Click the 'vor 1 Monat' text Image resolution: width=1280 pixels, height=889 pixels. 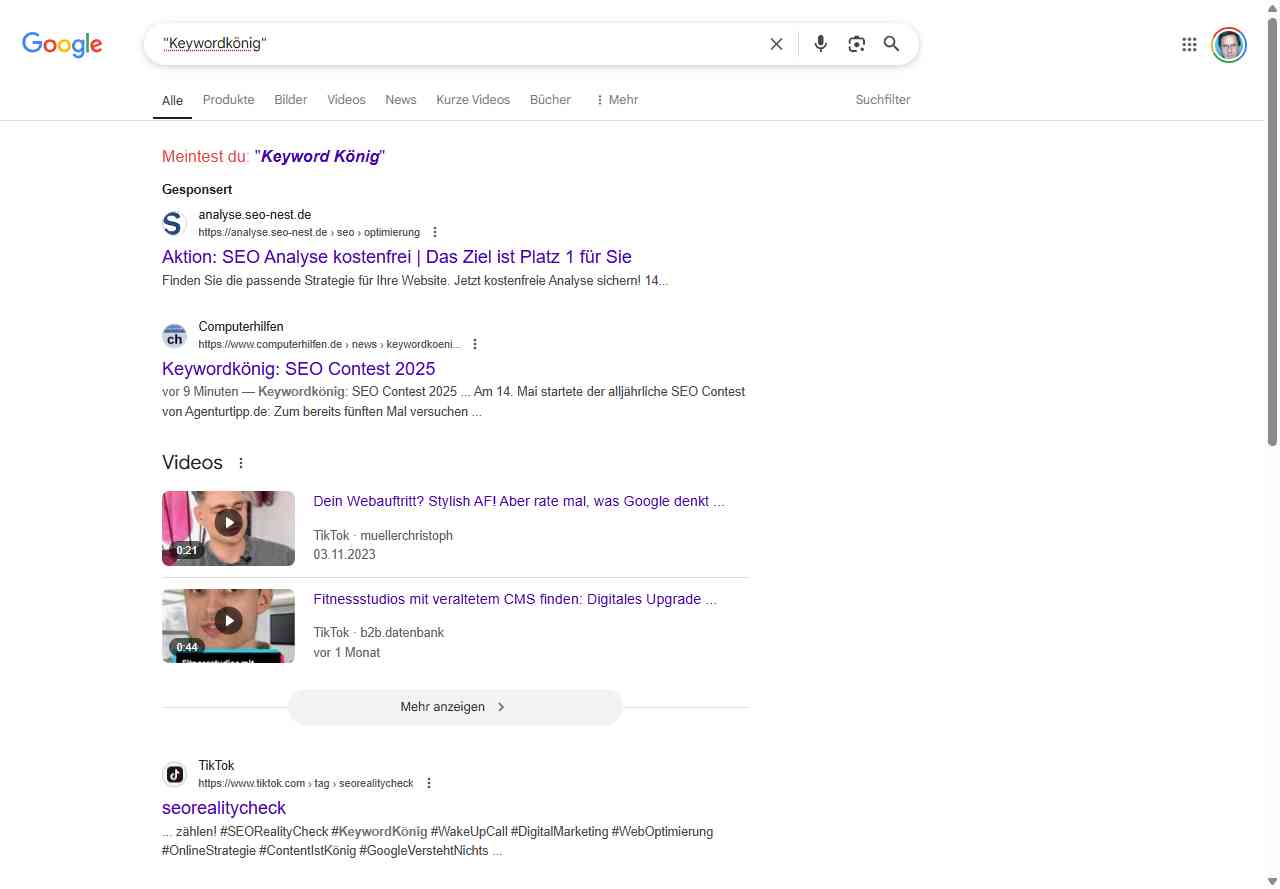347,652
